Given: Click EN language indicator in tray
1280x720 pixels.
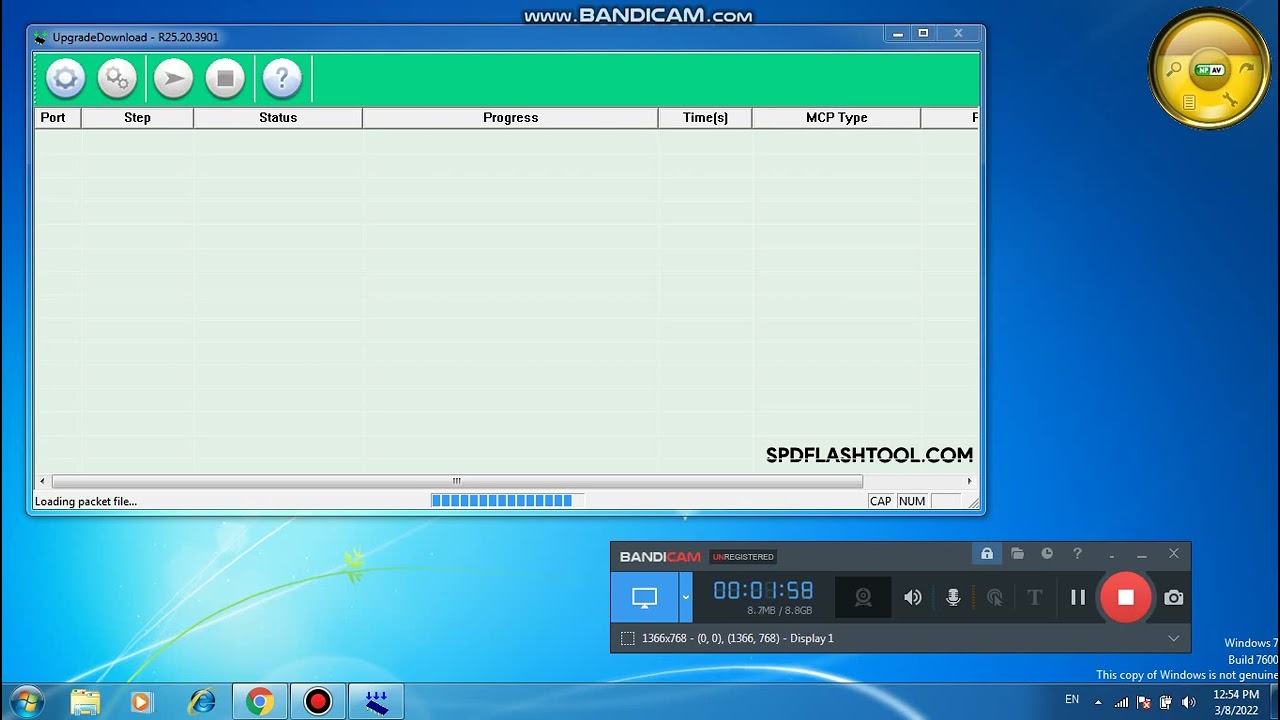Looking at the screenshot, I should pos(1072,700).
